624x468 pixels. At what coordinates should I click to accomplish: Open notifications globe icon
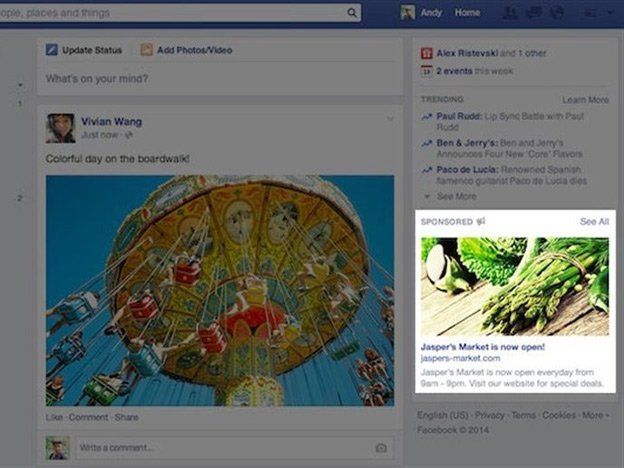pyautogui.click(x=557, y=13)
